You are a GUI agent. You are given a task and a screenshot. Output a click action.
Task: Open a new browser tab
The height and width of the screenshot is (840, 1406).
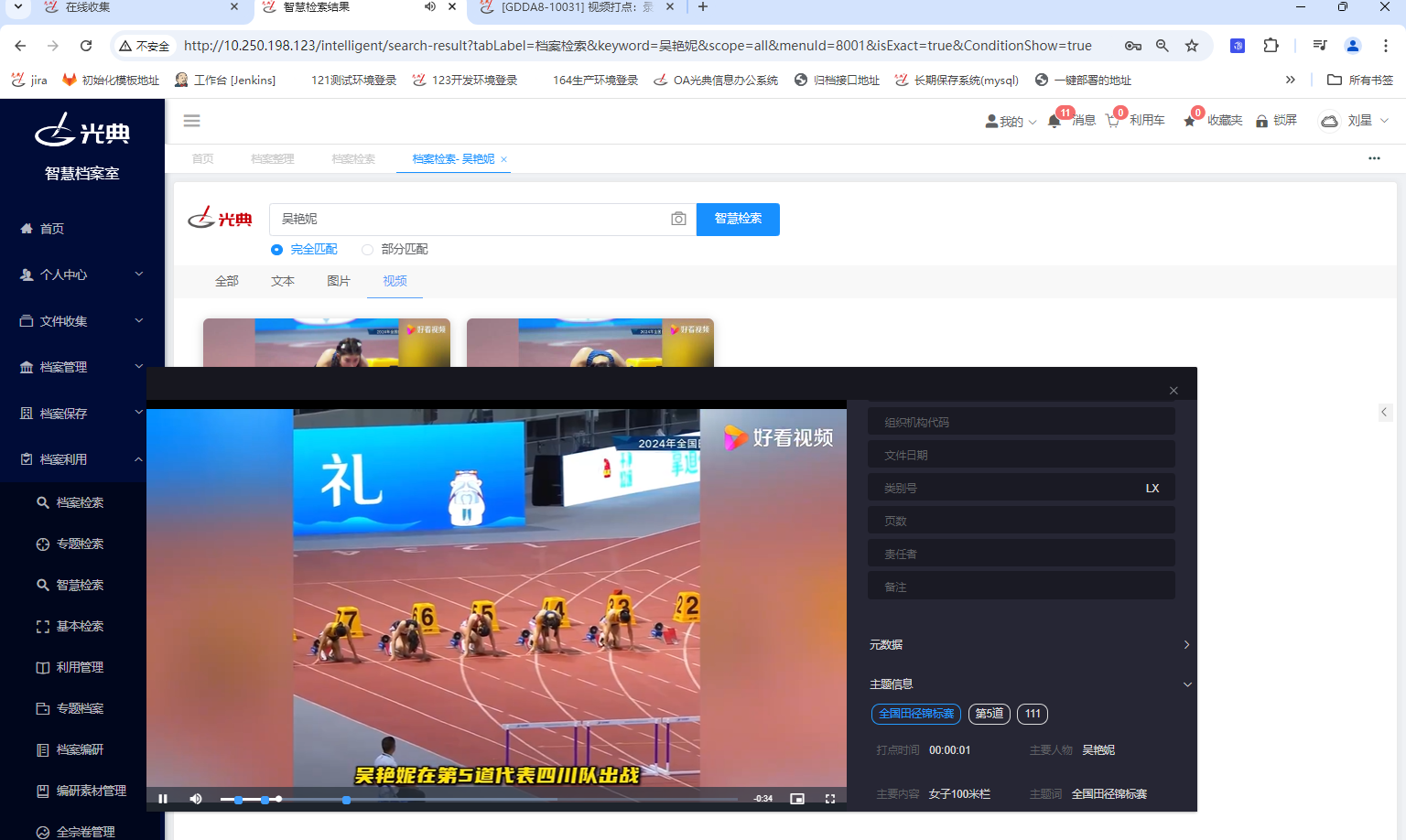(x=703, y=7)
